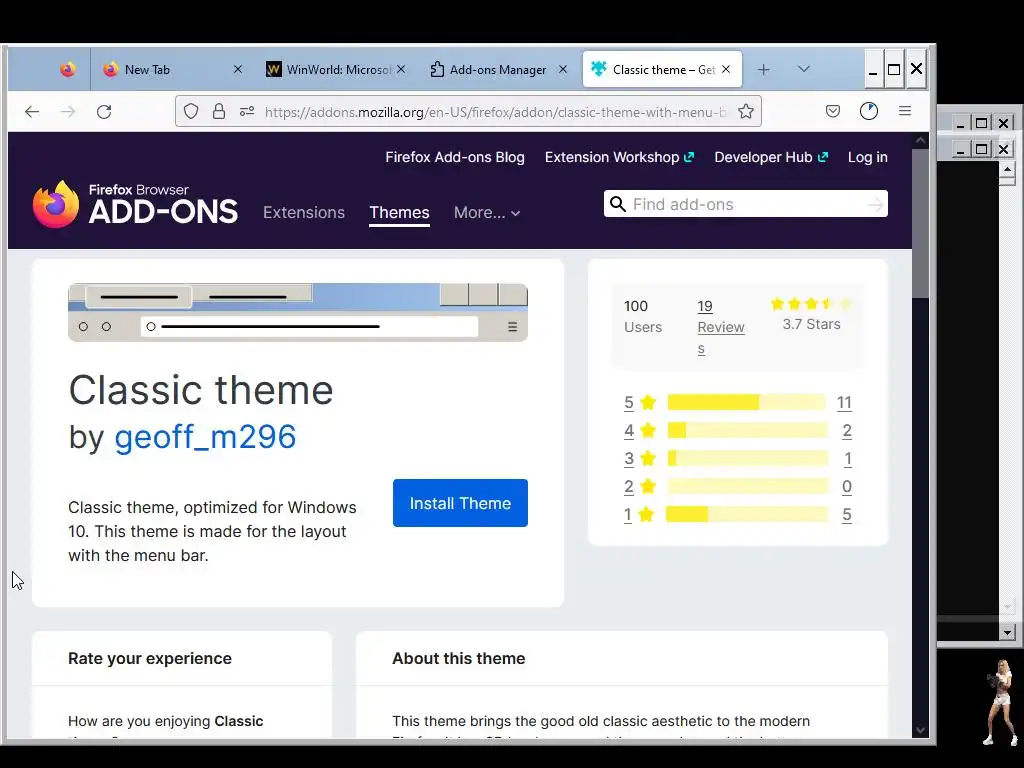Open site permissions icon in address bar

point(247,112)
